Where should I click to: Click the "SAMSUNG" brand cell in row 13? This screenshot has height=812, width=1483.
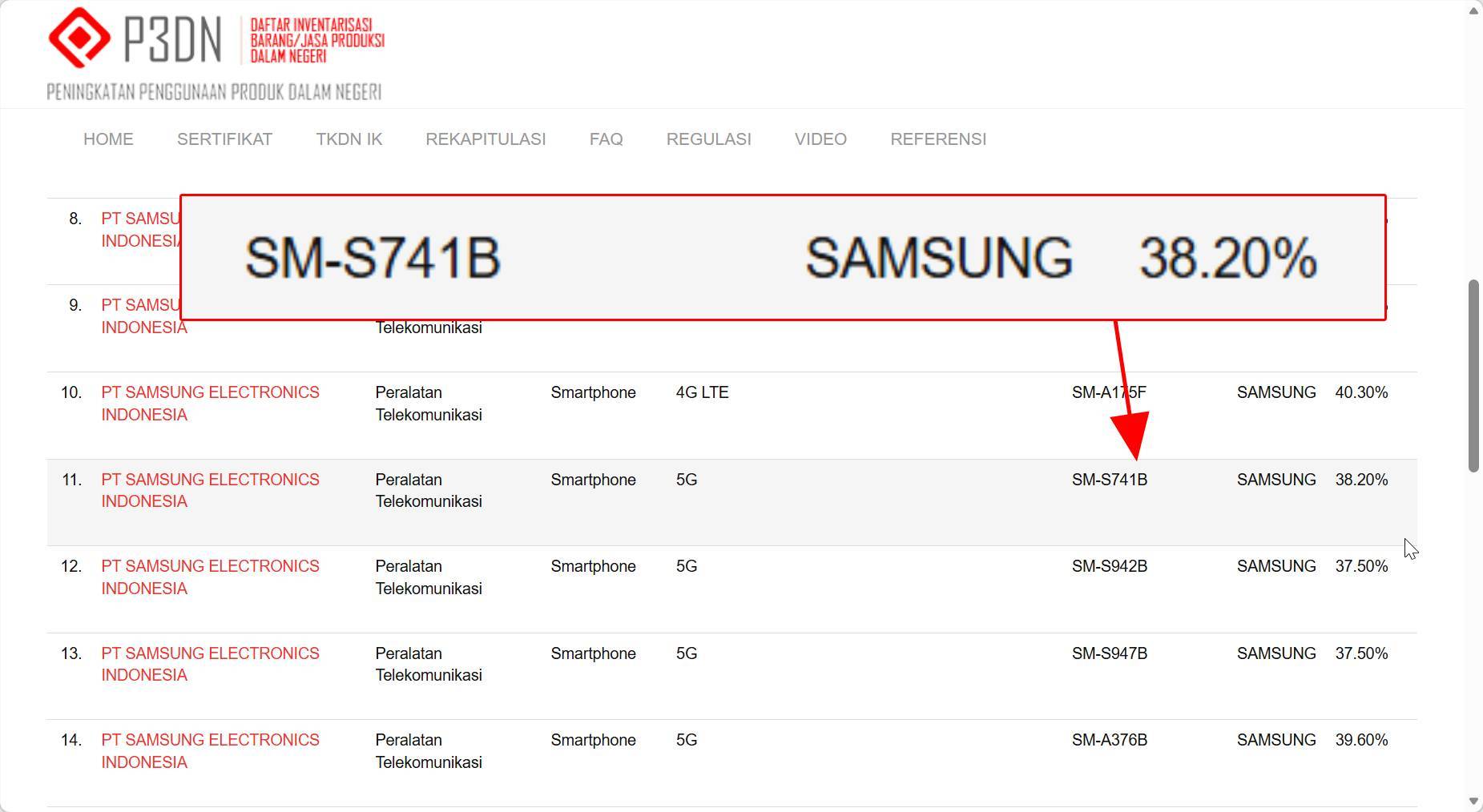[1276, 653]
